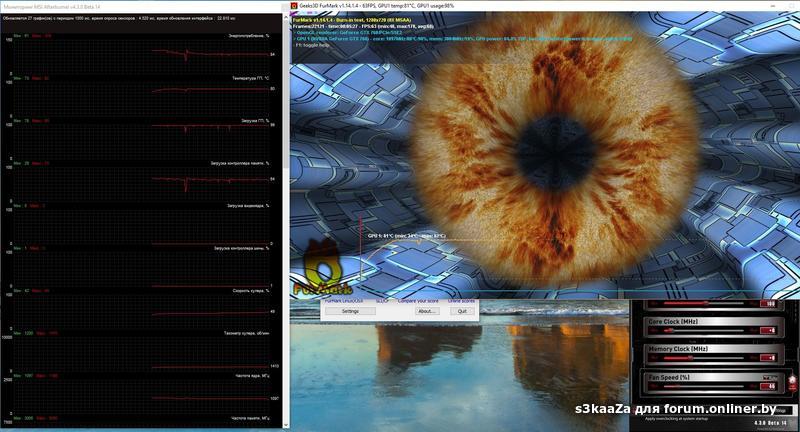Select the Загрузка видеоядра graph
800x432 pixels.
(x=141, y=223)
